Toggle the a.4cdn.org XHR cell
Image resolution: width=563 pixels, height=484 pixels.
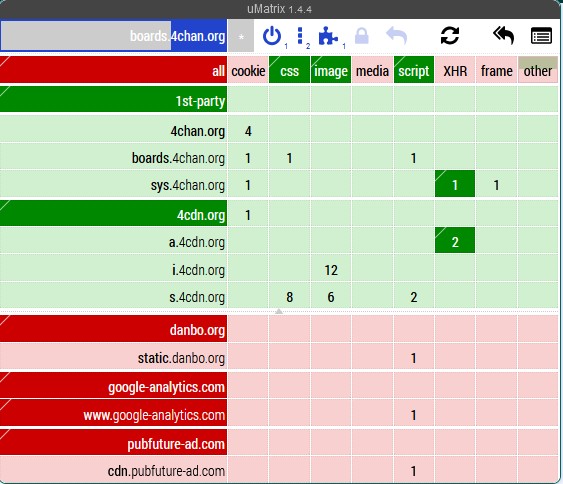[455, 241]
